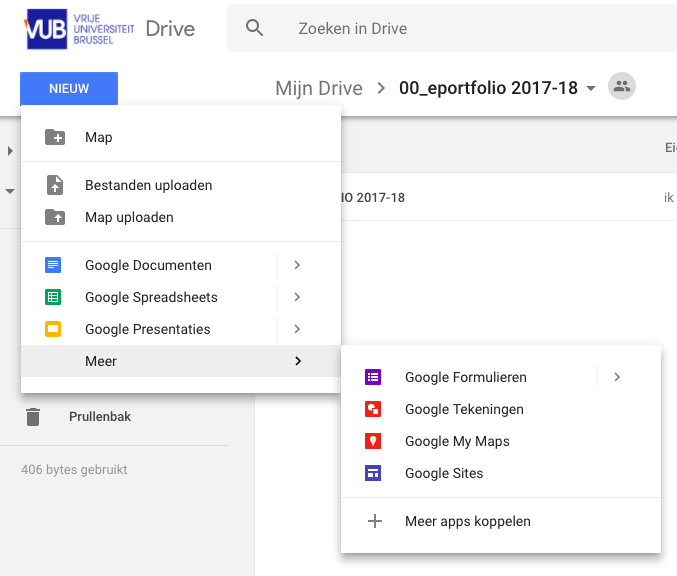Select Google Formulieren from submenu

(x=469, y=377)
